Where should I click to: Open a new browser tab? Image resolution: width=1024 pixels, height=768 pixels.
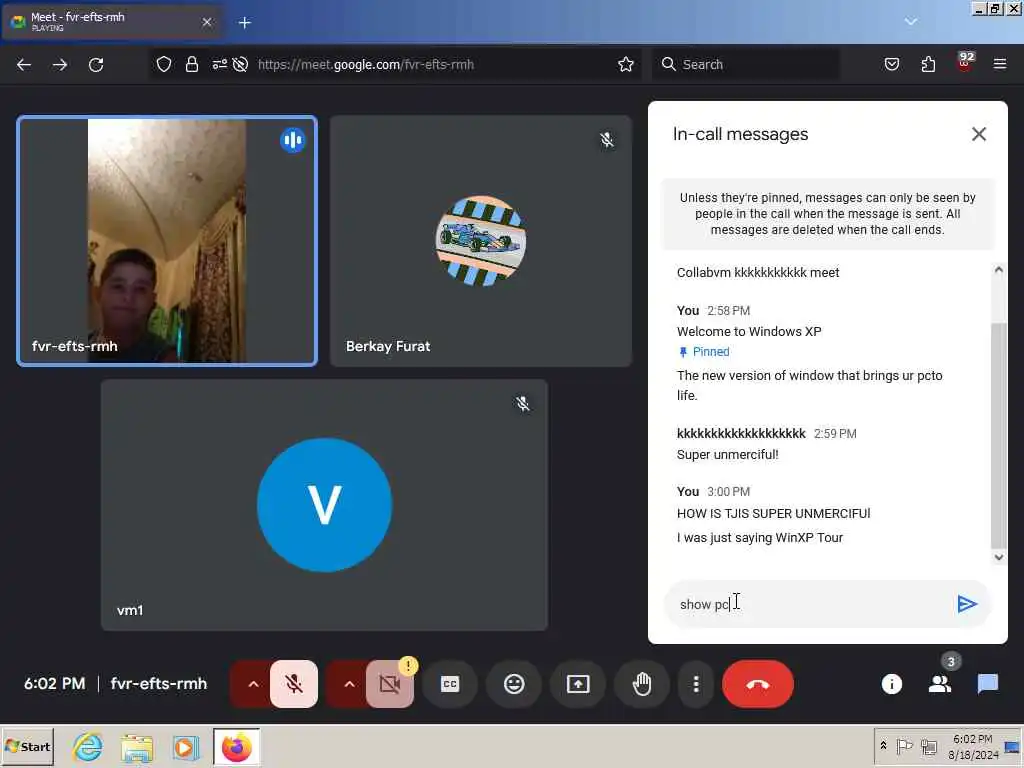tap(245, 23)
